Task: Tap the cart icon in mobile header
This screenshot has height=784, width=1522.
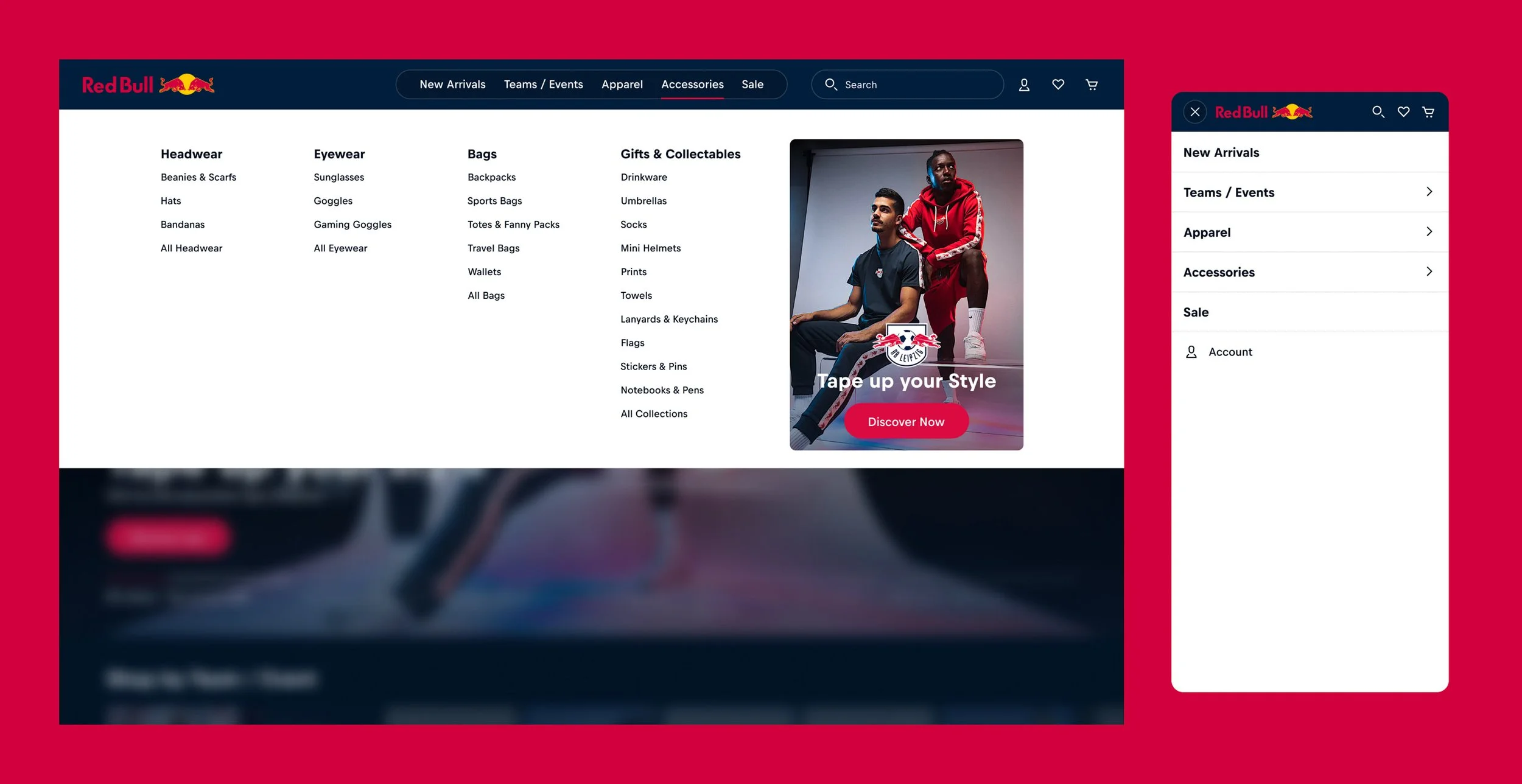Action: pyautogui.click(x=1428, y=112)
